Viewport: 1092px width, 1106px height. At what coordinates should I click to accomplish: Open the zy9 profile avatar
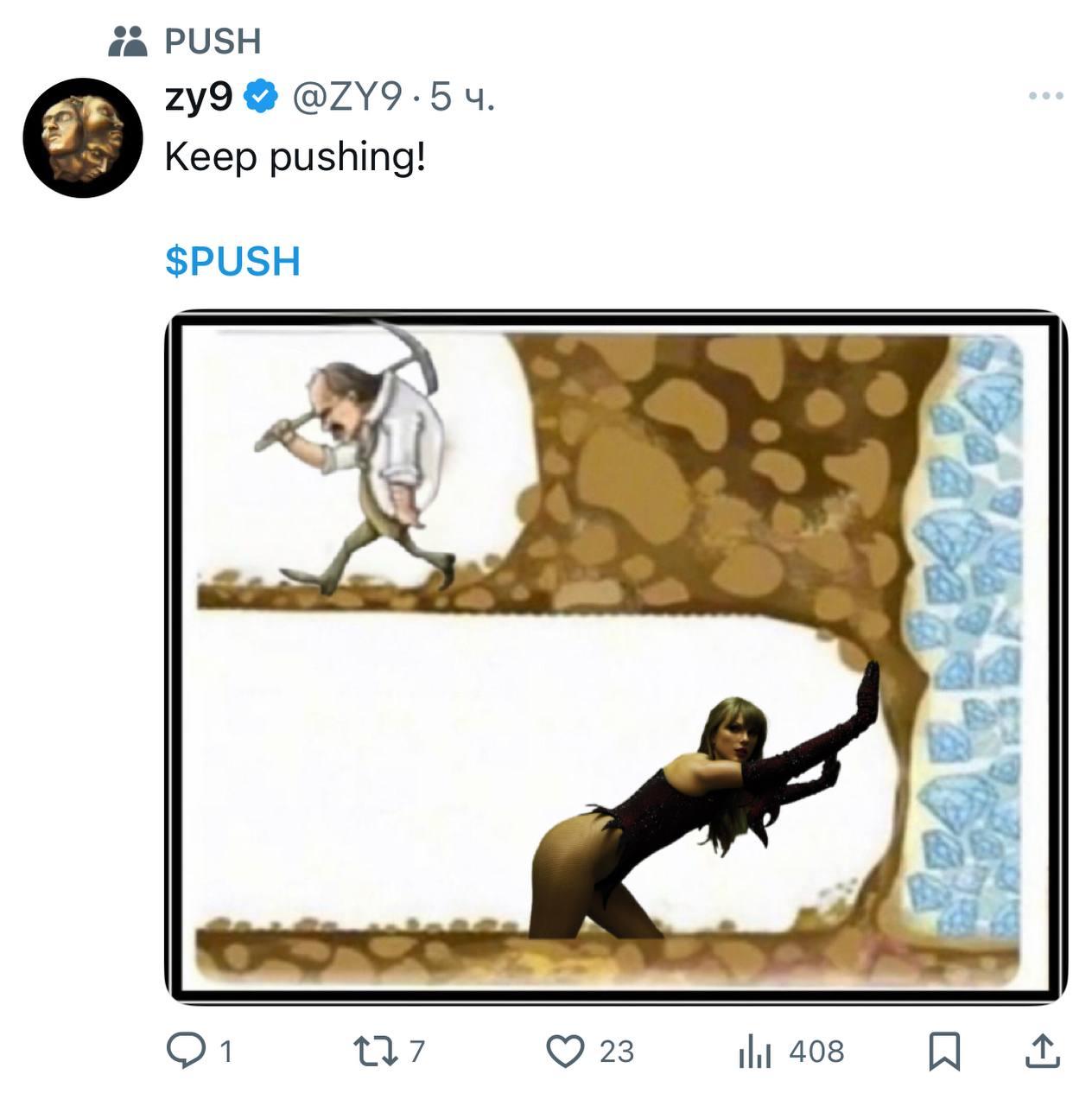click(83, 138)
